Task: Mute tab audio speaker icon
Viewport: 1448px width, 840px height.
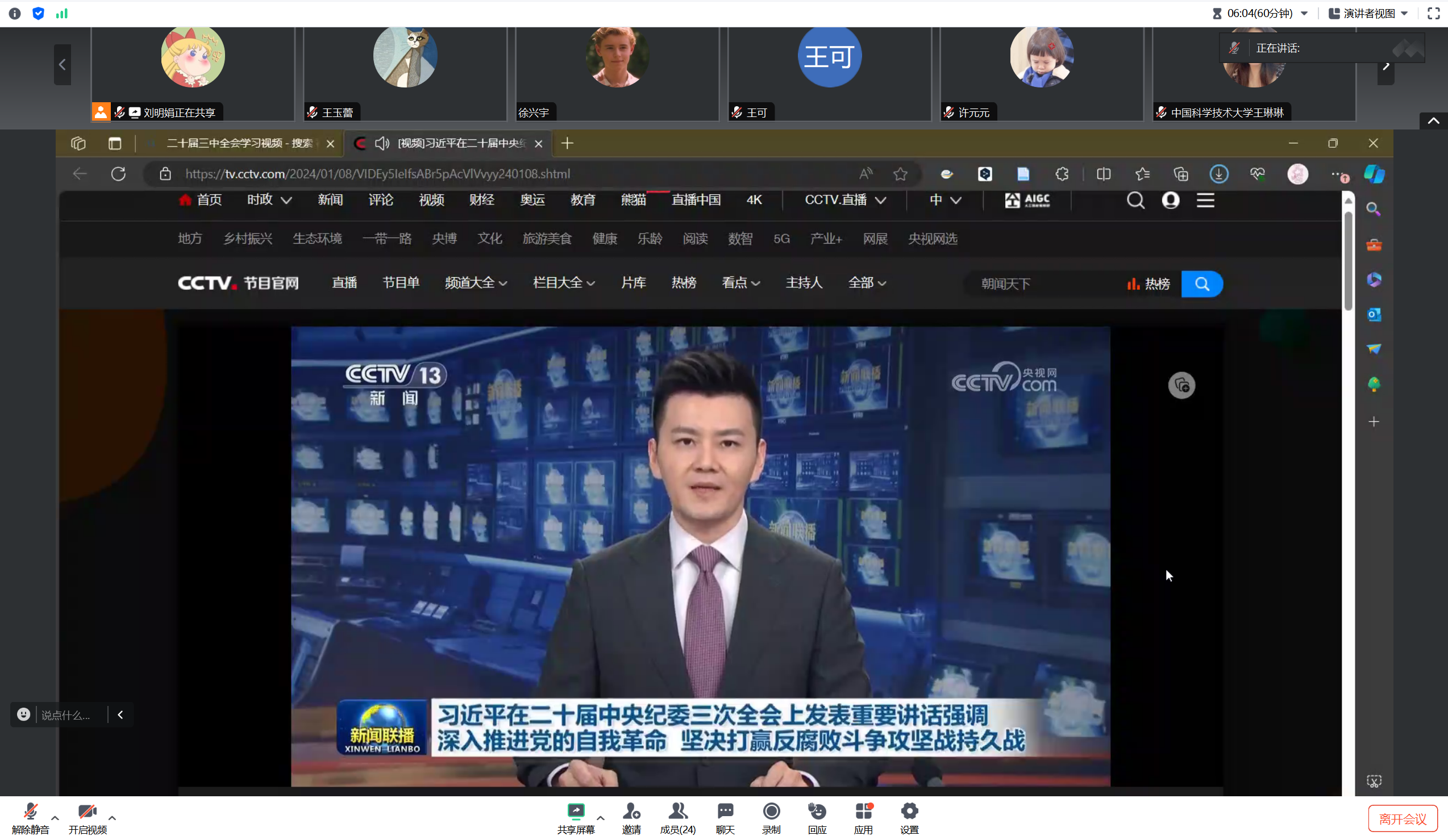Action: click(382, 143)
